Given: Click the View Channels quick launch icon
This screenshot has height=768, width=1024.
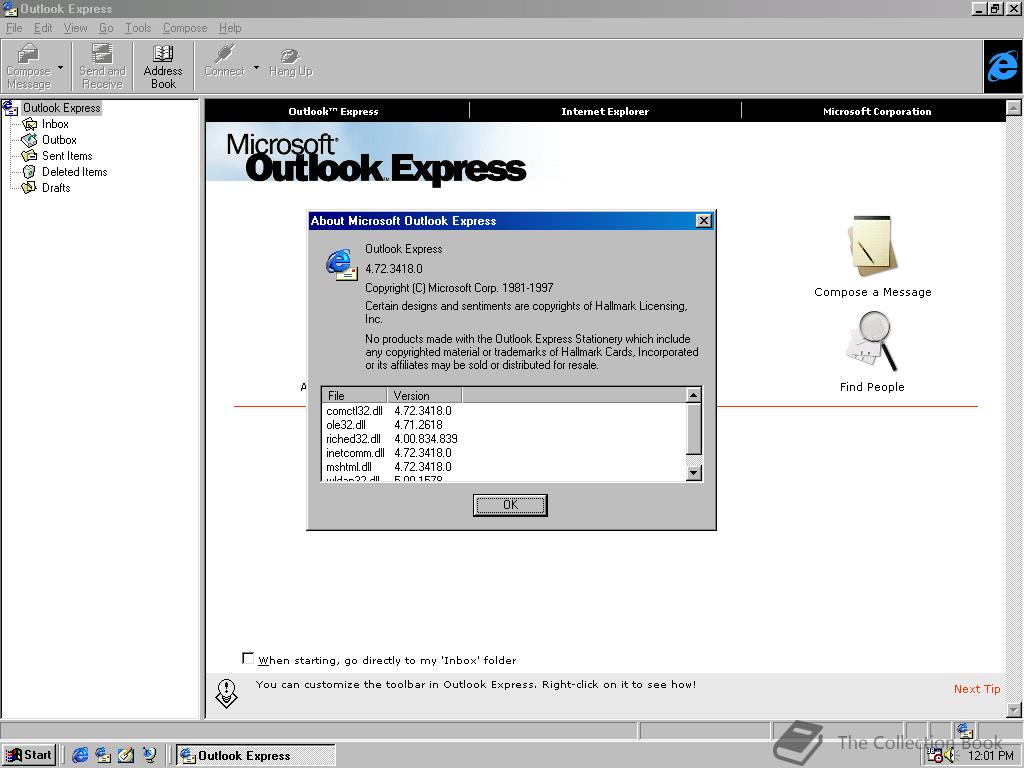Looking at the screenshot, I should click(149, 755).
